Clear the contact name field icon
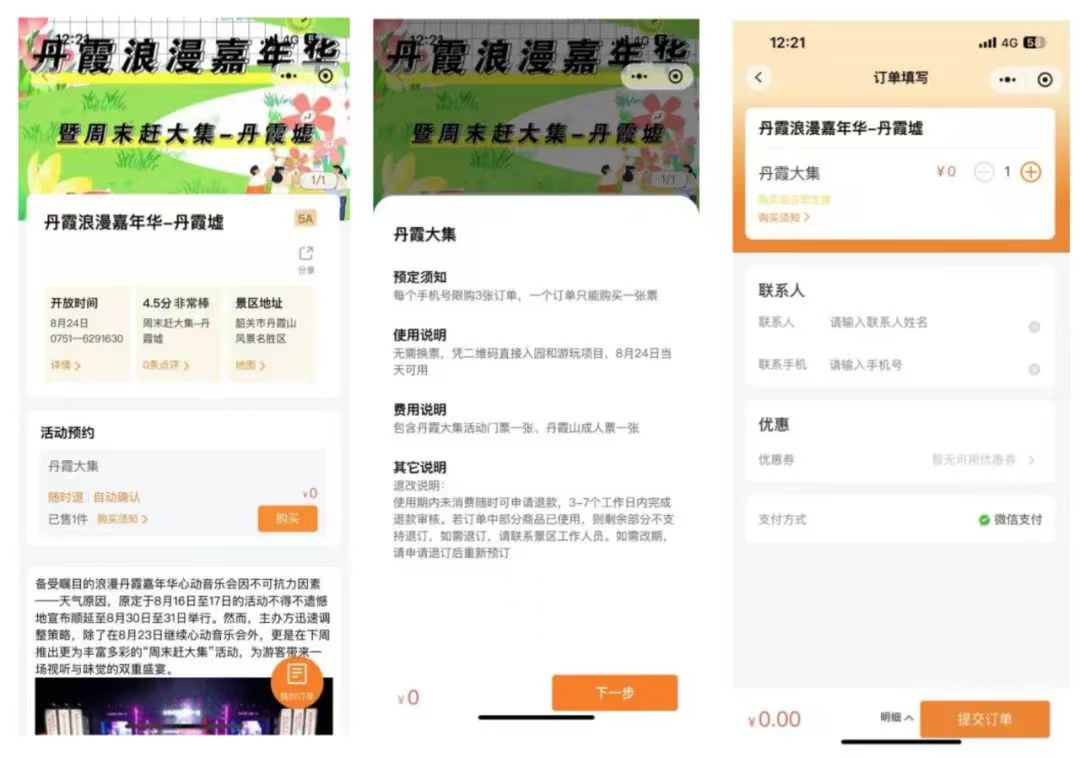Viewport: 1080px width, 758px height. 1034,326
